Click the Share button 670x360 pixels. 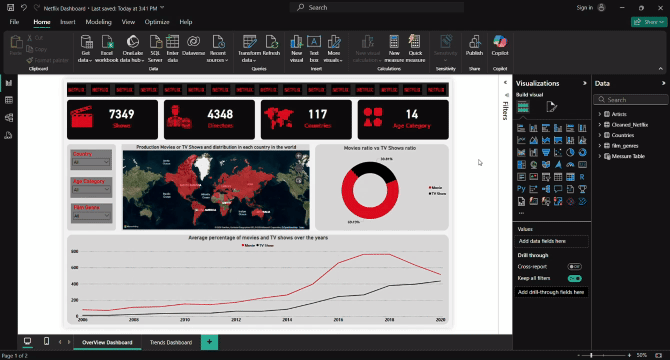[649, 22]
